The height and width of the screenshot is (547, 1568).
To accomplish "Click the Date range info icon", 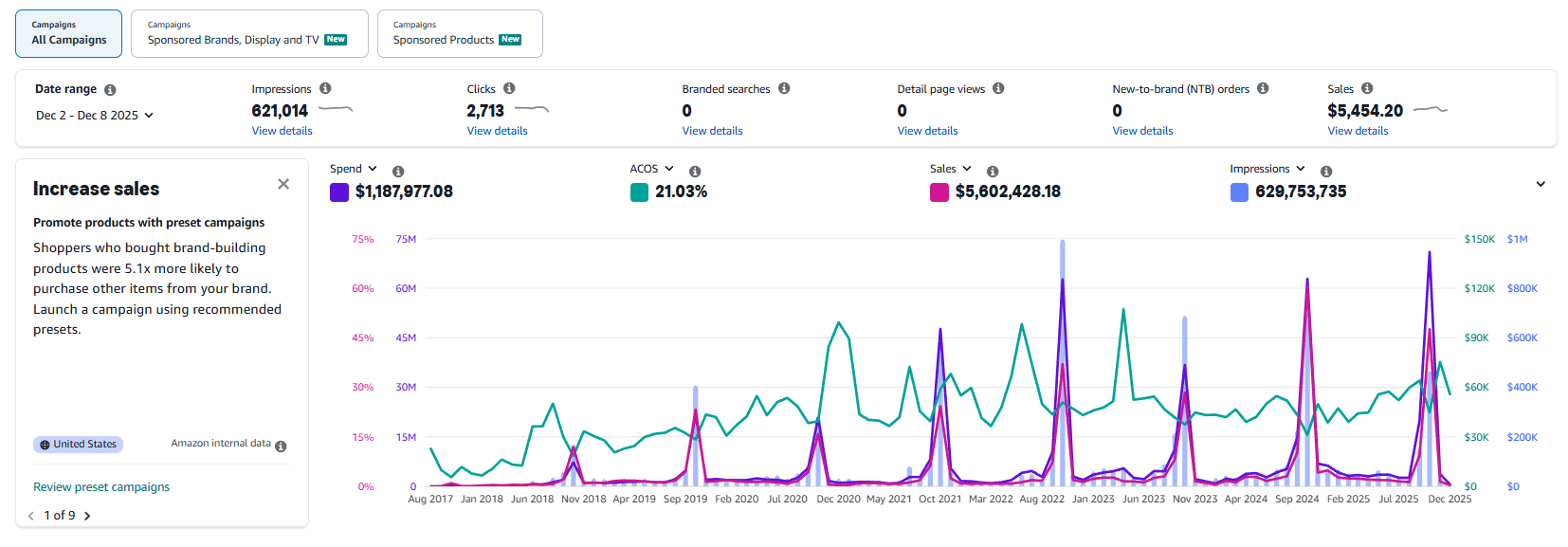I will 110,90.
